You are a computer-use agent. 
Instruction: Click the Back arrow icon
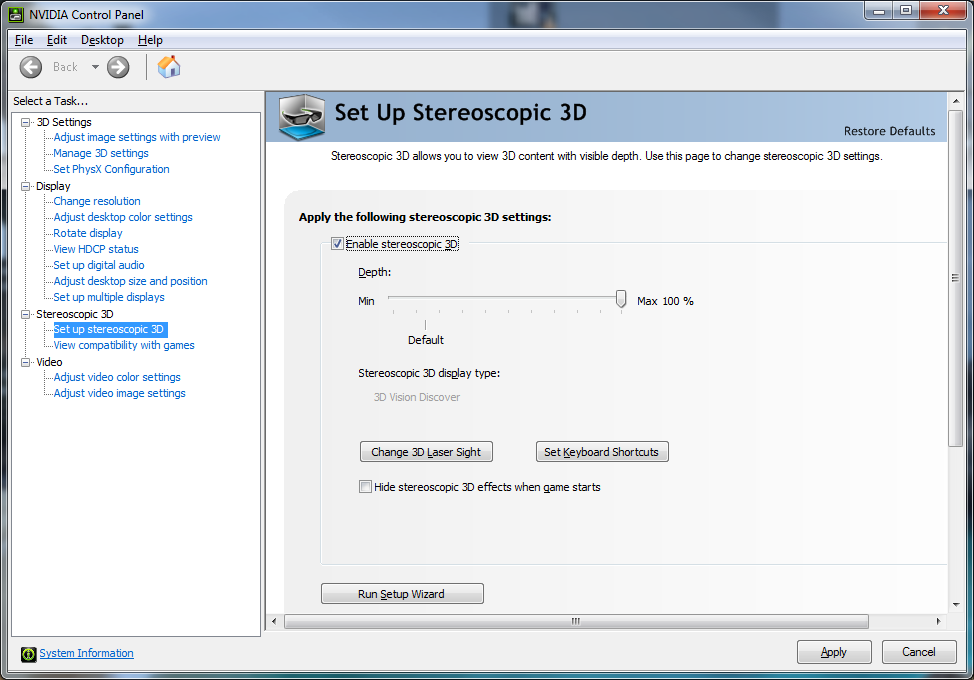[x=32, y=67]
